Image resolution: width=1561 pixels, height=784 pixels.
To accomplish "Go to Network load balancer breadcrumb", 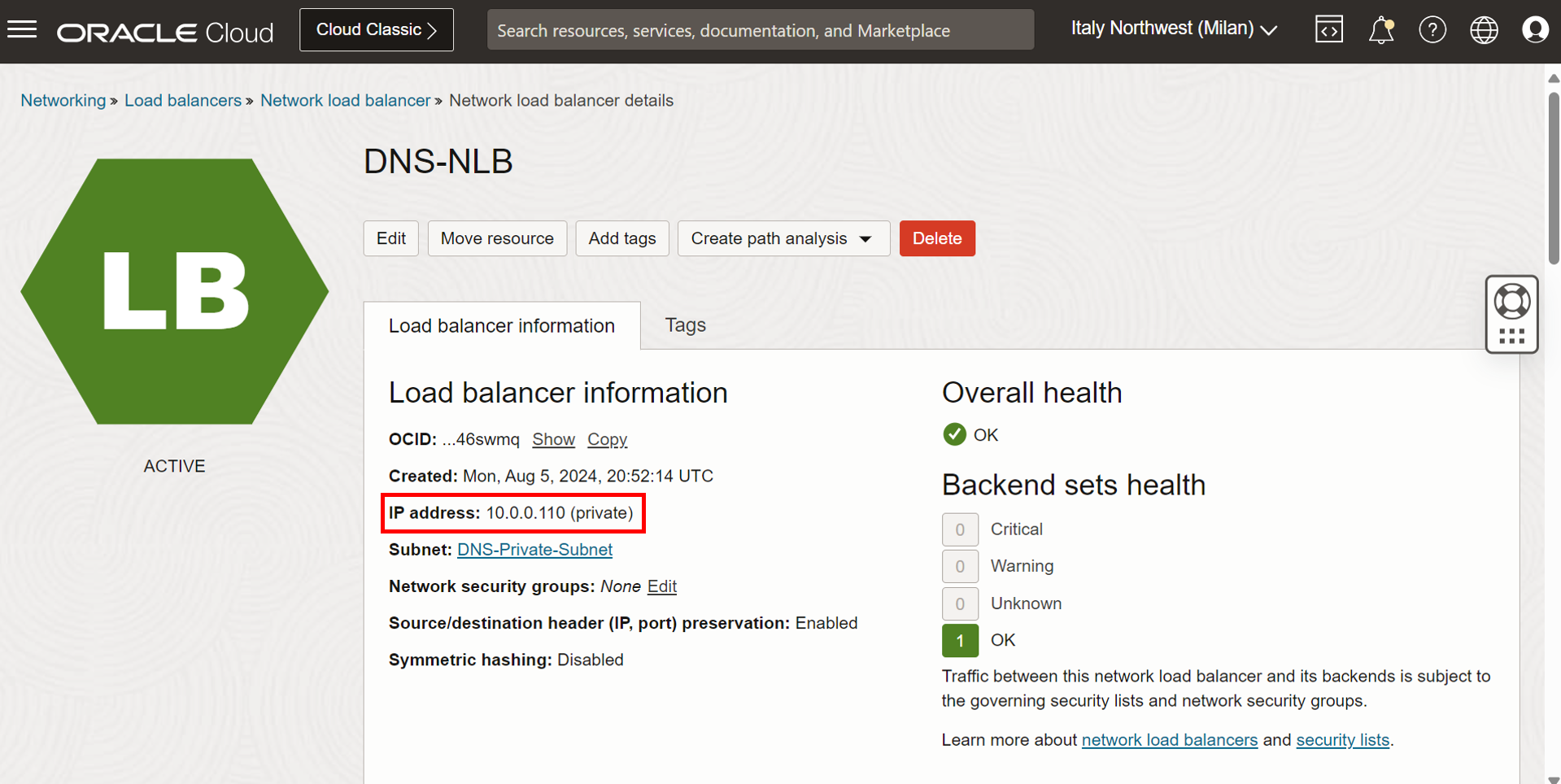I will tap(345, 100).
